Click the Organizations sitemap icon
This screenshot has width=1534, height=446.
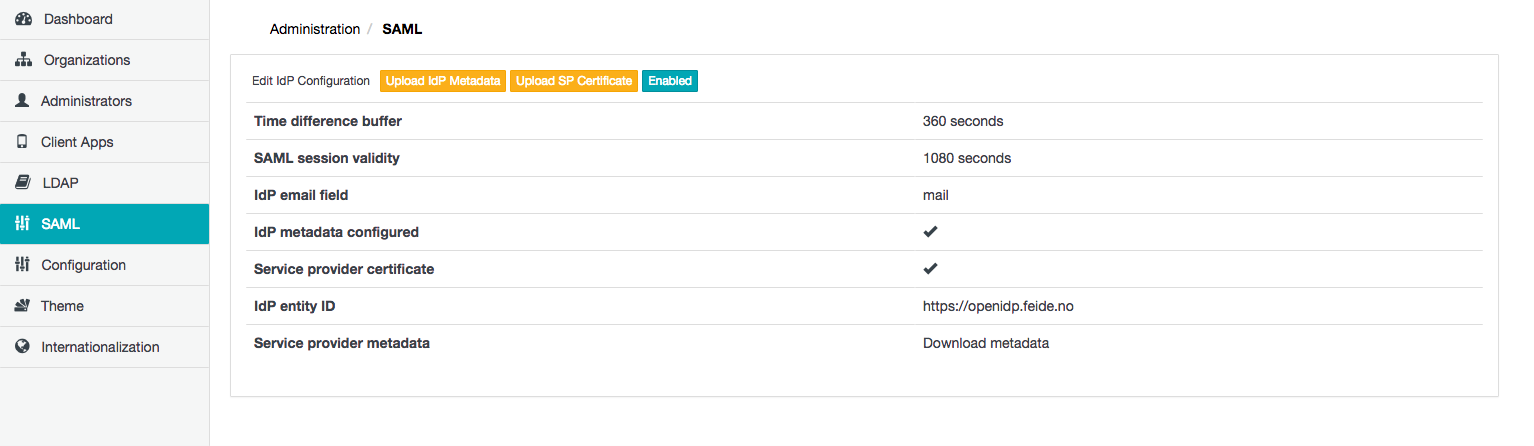[x=24, y=60]
